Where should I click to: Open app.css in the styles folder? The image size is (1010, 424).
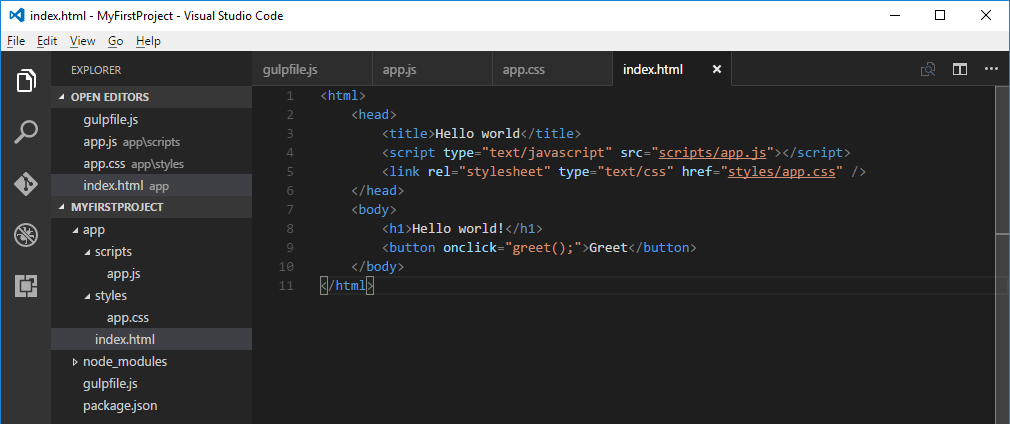[x=151, y=318]
